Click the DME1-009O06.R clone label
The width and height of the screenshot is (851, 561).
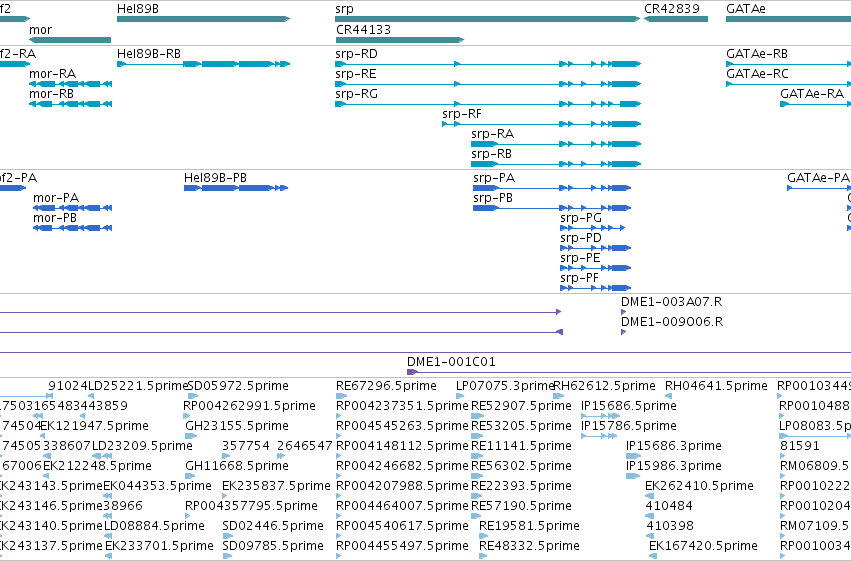672,322
